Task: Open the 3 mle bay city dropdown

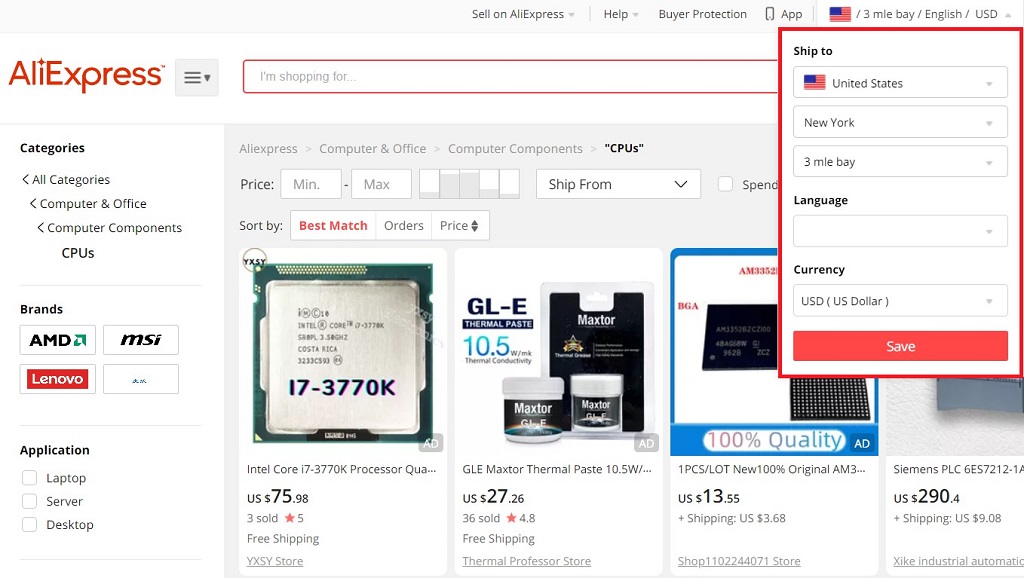Action: [x=900, y=161]
